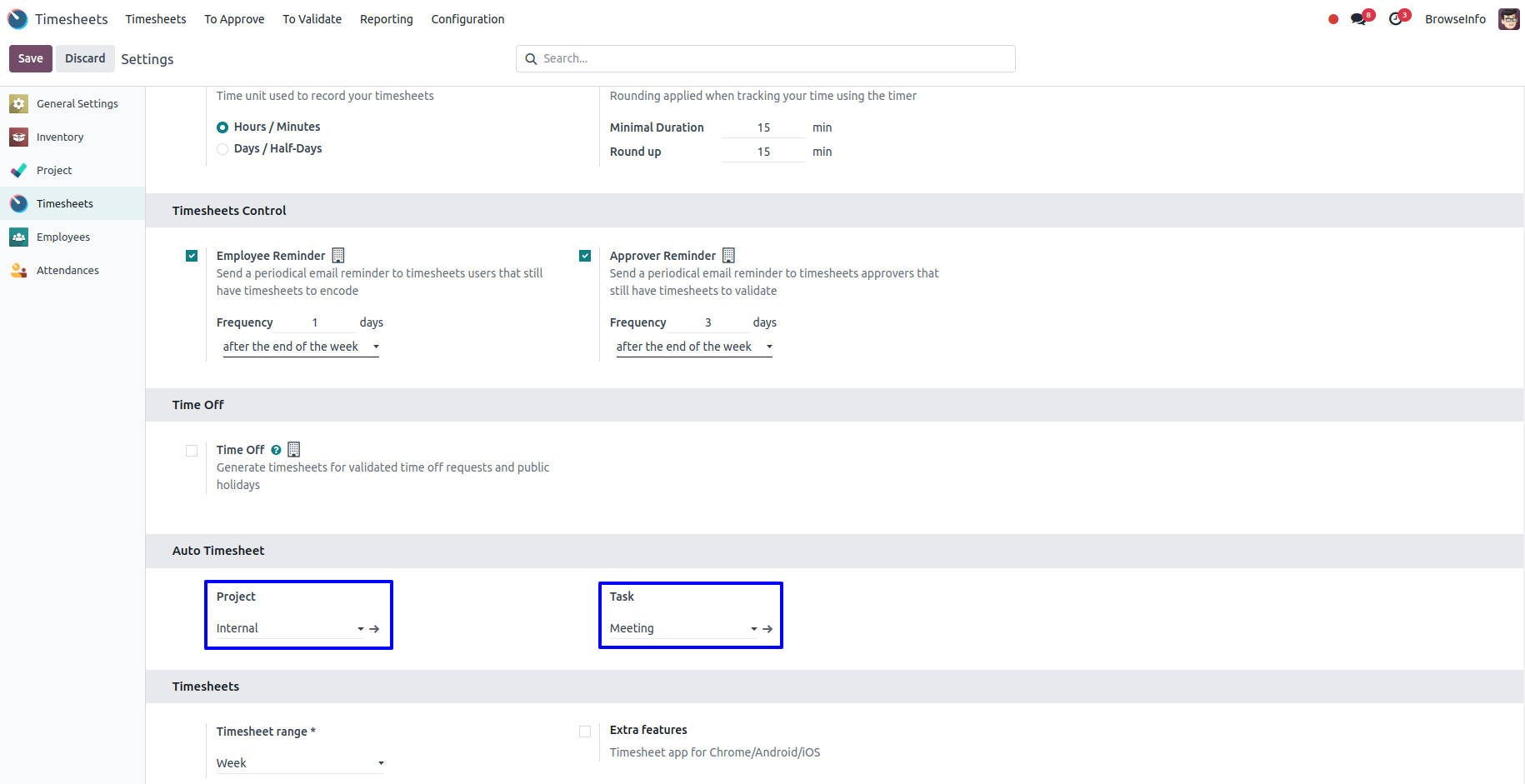Enable the Extra features checkbox

(585, 732)
